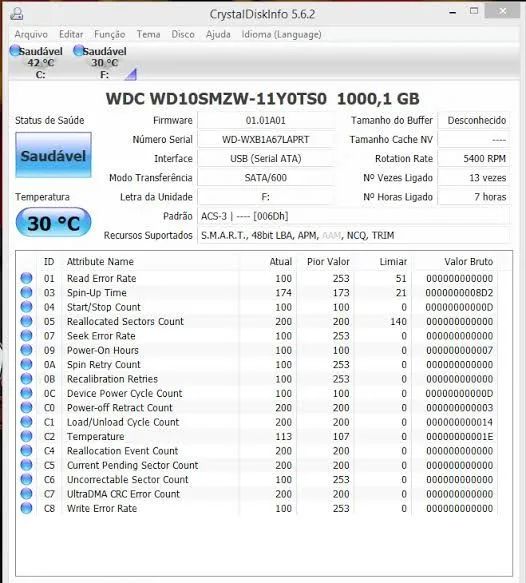Click the blue health orb beside C: Saudável

tap(15, 51)
